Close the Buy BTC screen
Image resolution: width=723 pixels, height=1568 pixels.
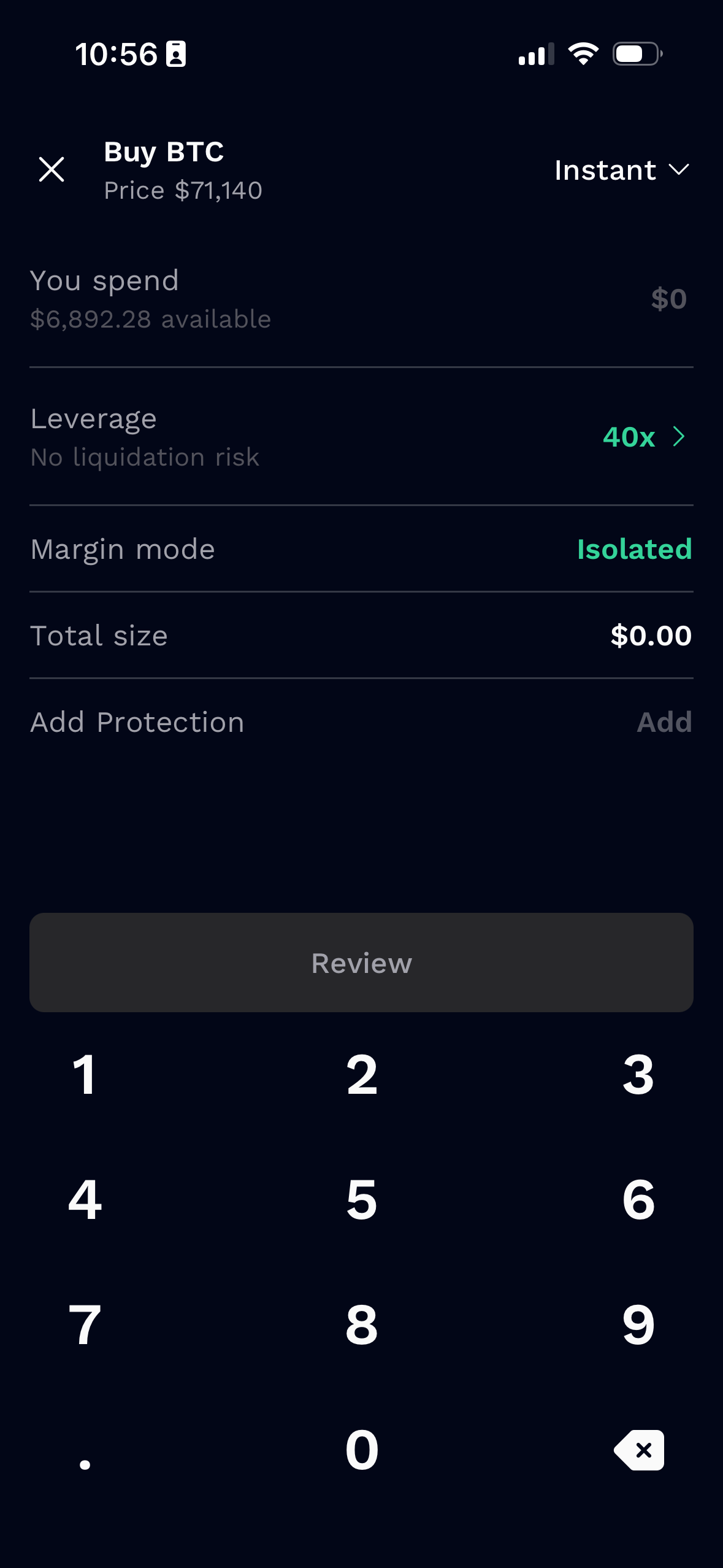click(52, 169)
